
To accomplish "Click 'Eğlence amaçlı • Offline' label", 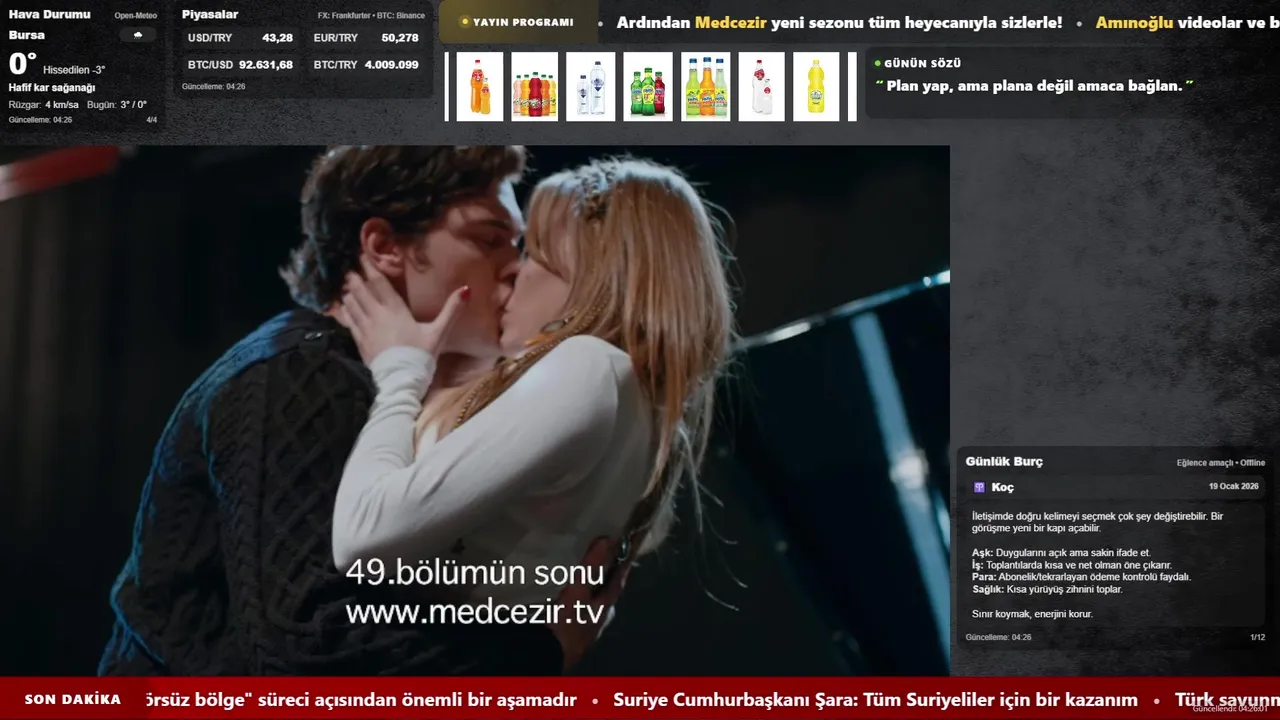I will 1221,463.
